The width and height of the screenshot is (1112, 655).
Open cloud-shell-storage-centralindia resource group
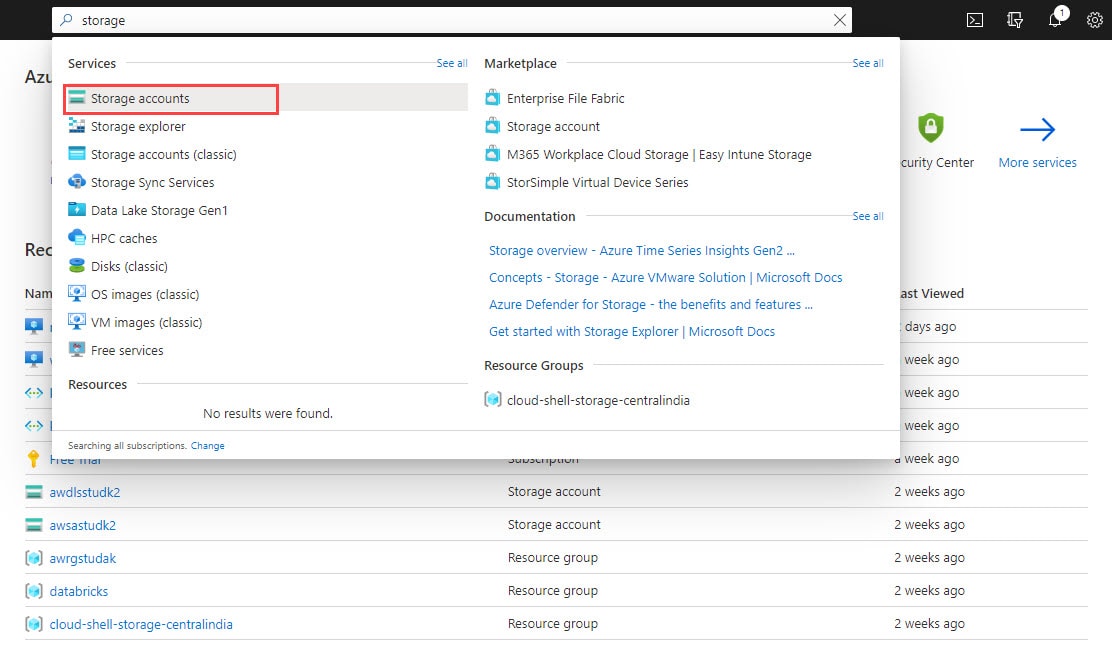597,398
